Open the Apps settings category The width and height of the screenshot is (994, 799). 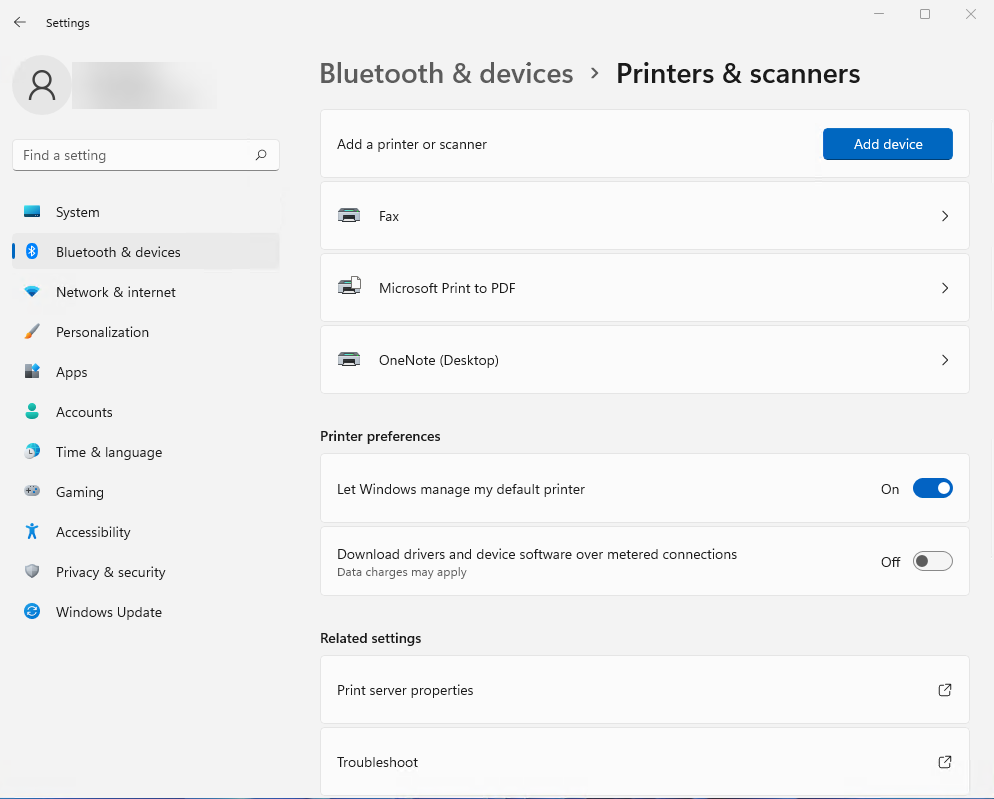(146, 372)
